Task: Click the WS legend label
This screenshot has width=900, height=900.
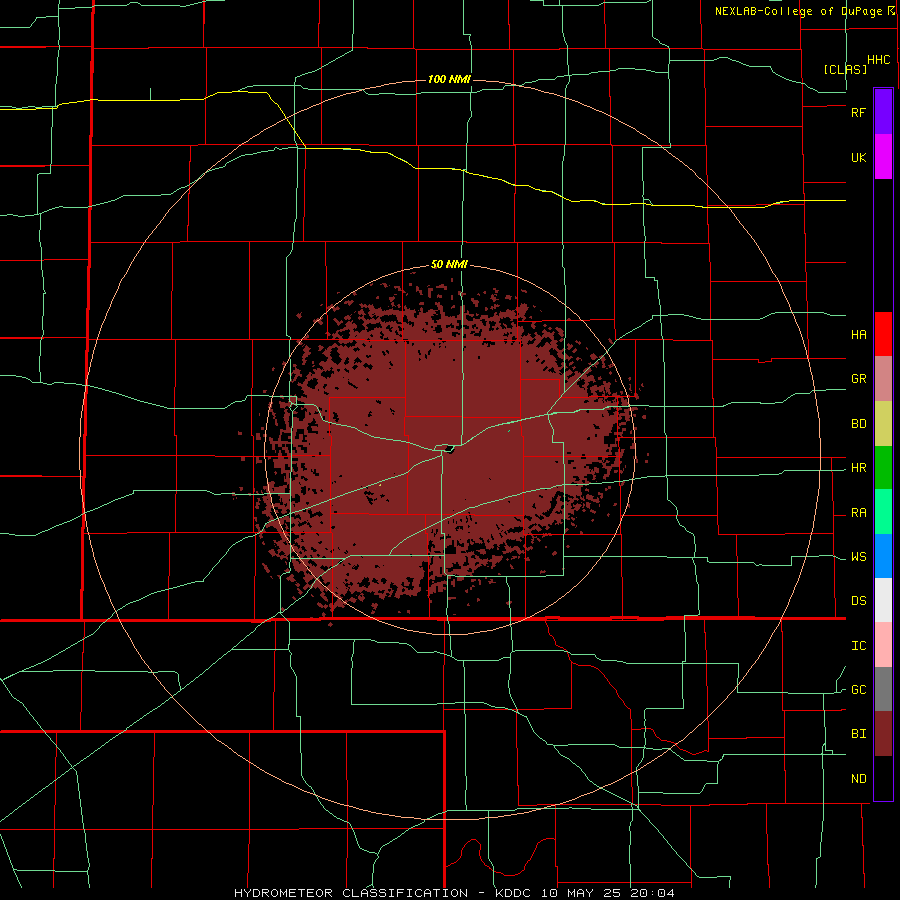Action: point(858,557)
